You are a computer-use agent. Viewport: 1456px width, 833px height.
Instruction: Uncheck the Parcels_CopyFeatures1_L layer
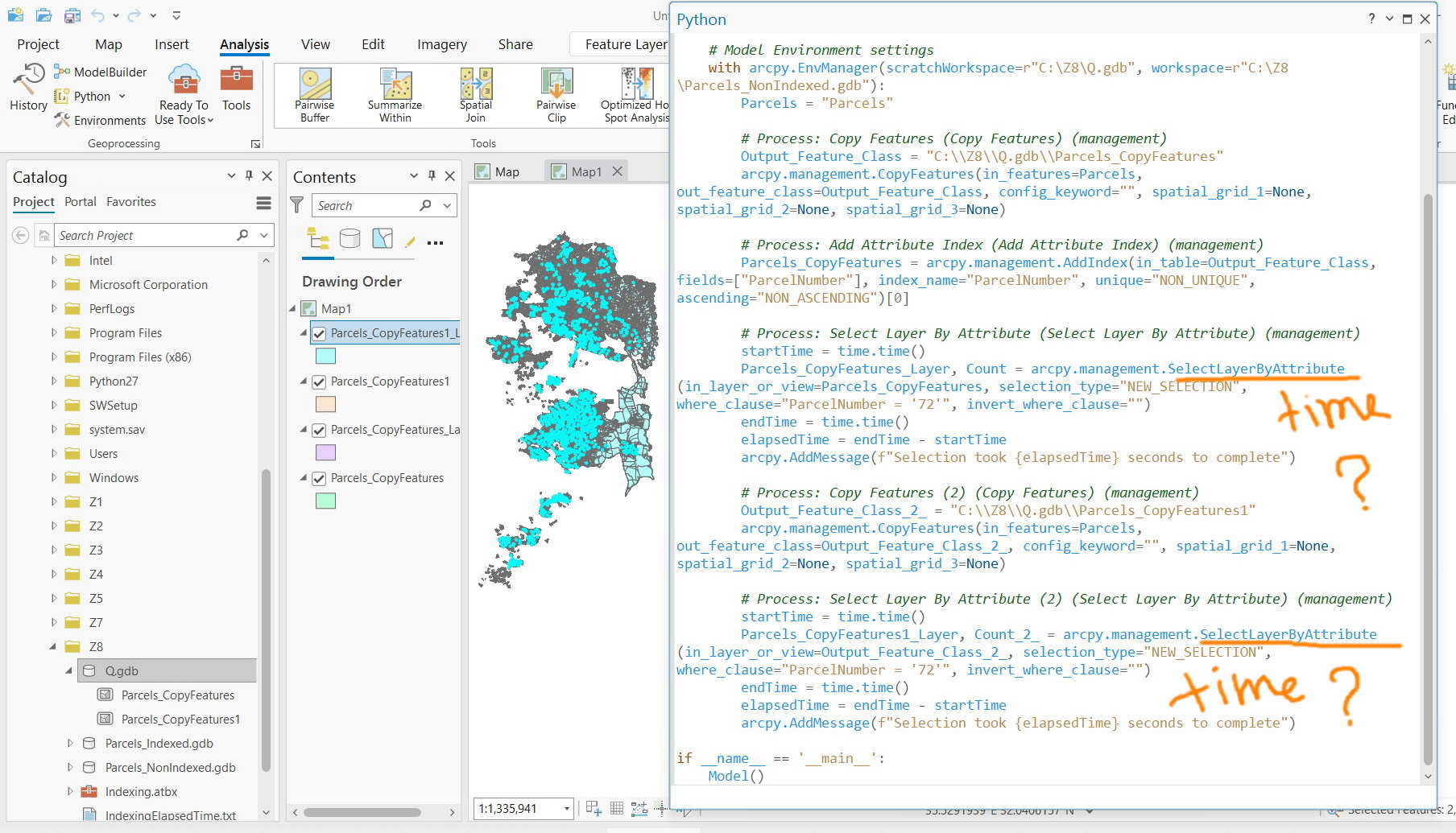(319, 332)
